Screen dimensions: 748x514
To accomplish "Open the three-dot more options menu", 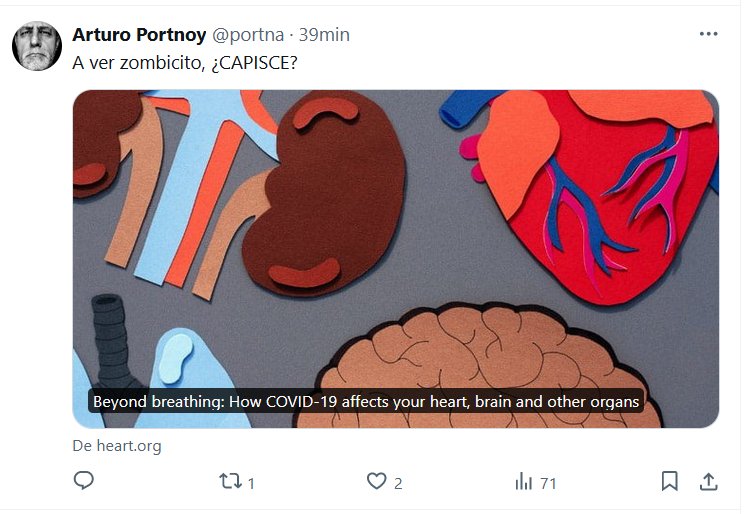I will [x=708, y=34].
